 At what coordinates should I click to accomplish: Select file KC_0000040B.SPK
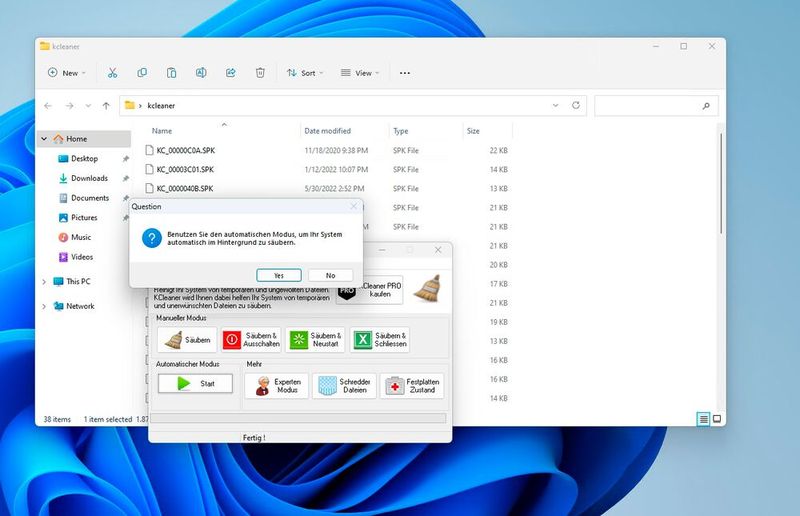click(185, 188)
